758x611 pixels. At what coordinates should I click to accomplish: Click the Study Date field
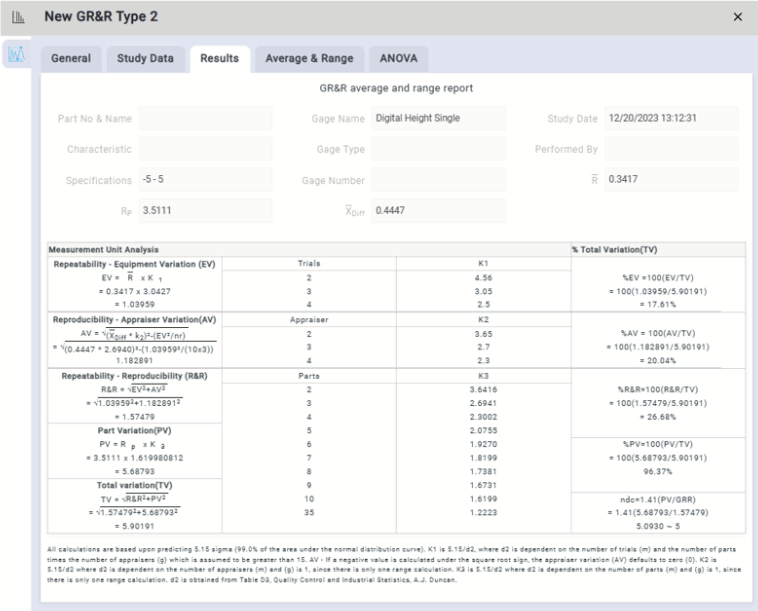pos(671,119)
